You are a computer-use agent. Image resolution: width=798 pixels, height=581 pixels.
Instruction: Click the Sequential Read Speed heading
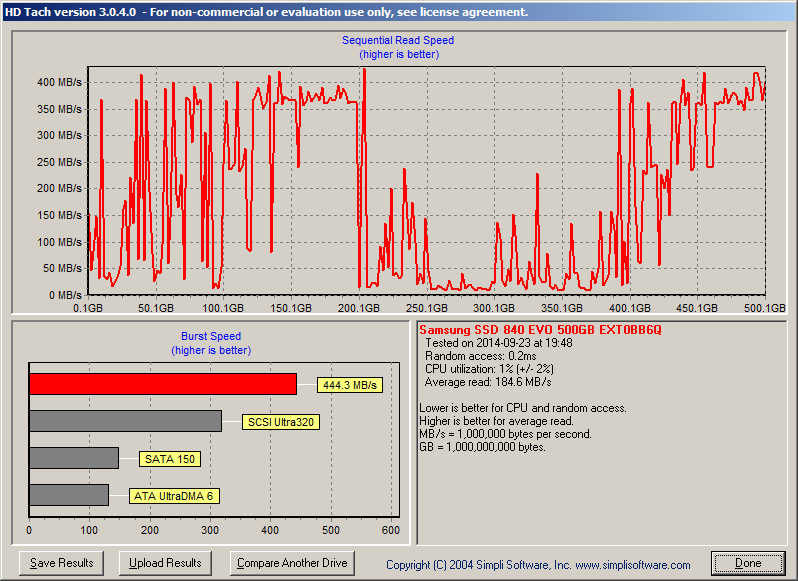click(x=398, y=40)
